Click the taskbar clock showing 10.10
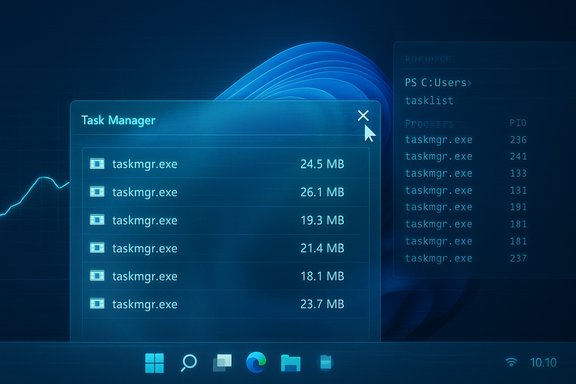 543,363
